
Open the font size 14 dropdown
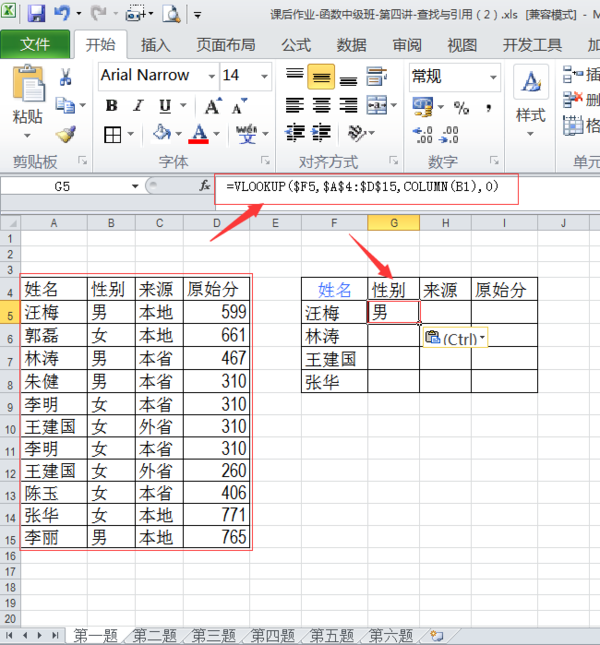coord(264,76)
